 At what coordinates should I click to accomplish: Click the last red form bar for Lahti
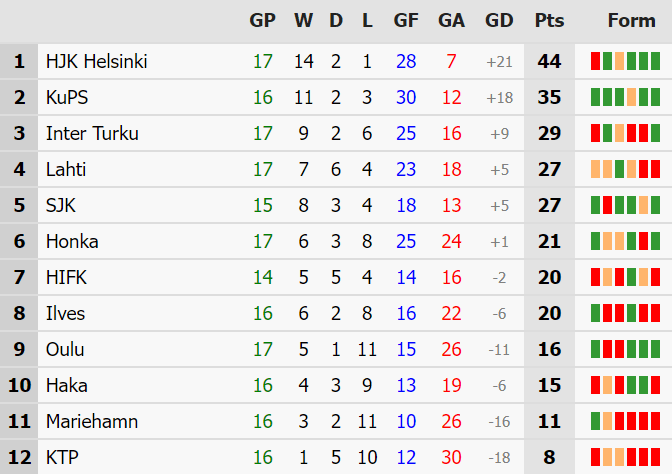point(655,169)
